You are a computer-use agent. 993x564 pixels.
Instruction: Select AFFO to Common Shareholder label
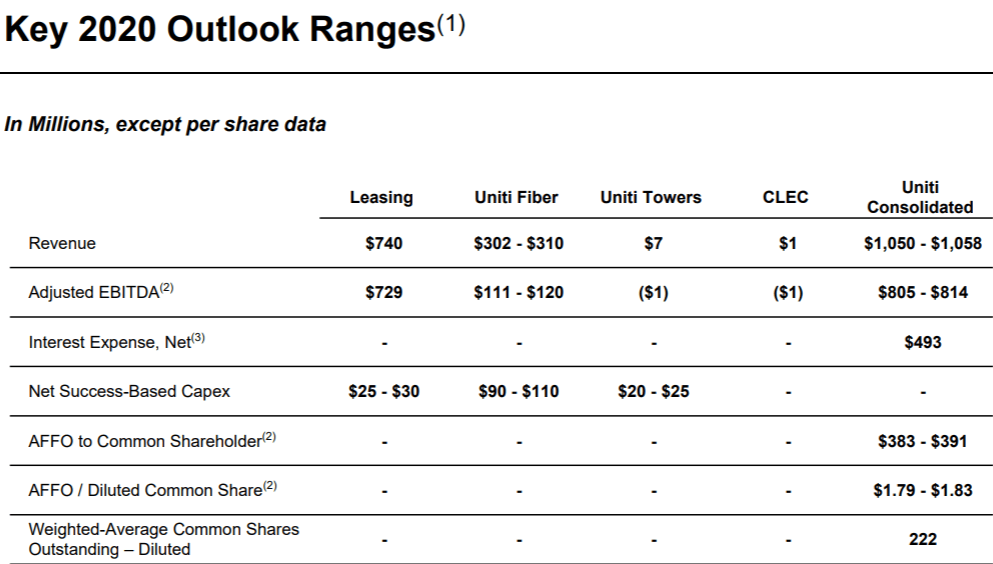coord(152,441)
